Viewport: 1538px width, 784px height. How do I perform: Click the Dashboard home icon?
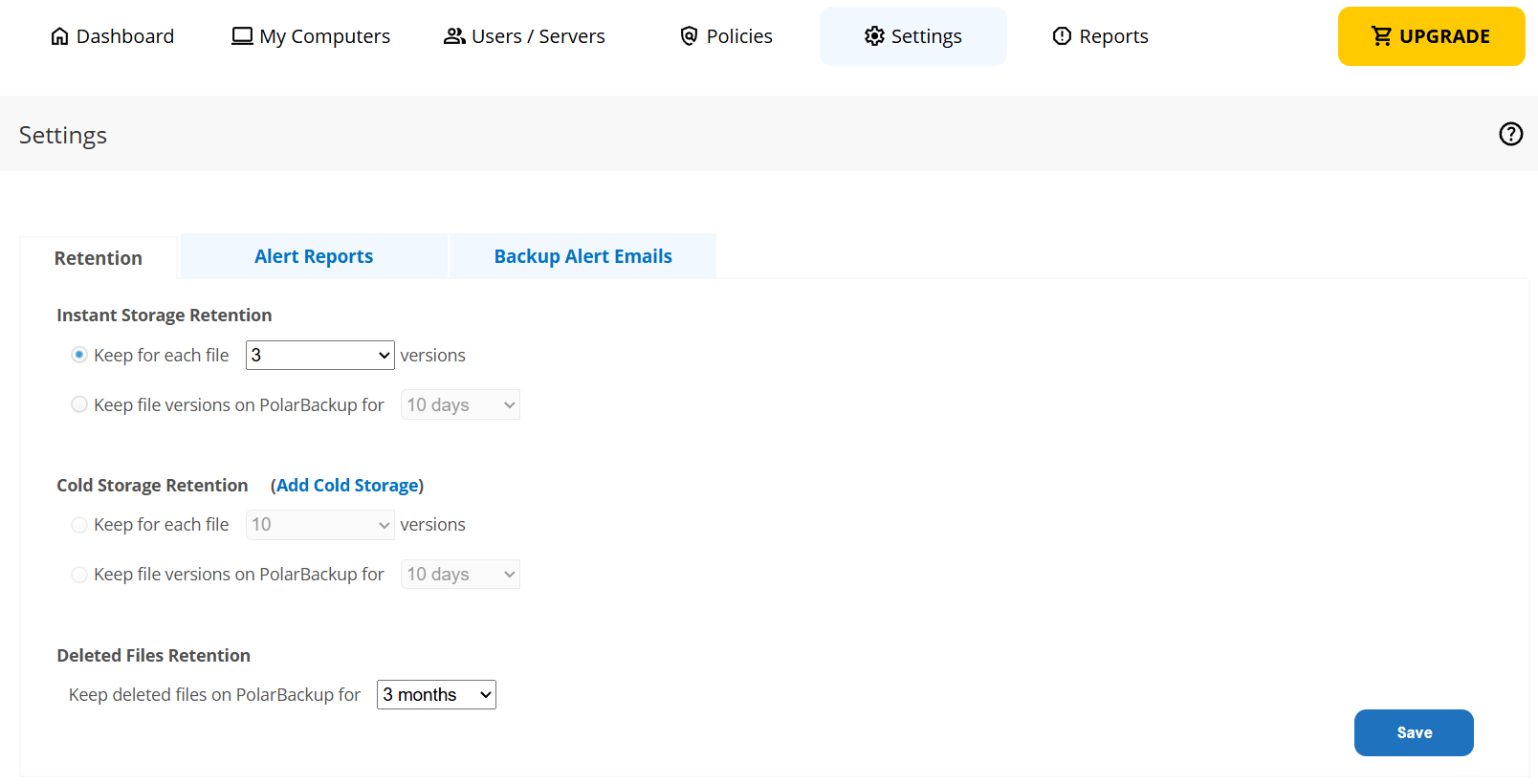point(59,36)
